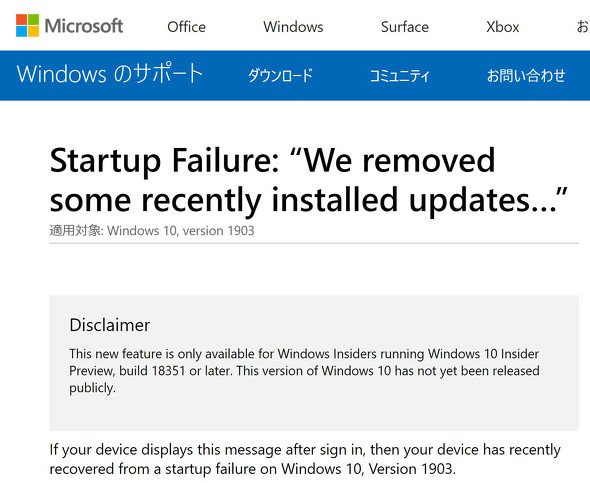Open the Windows のサポート home link
The width and height of the screenshot is (590, 483).
(x=110, y=74)
